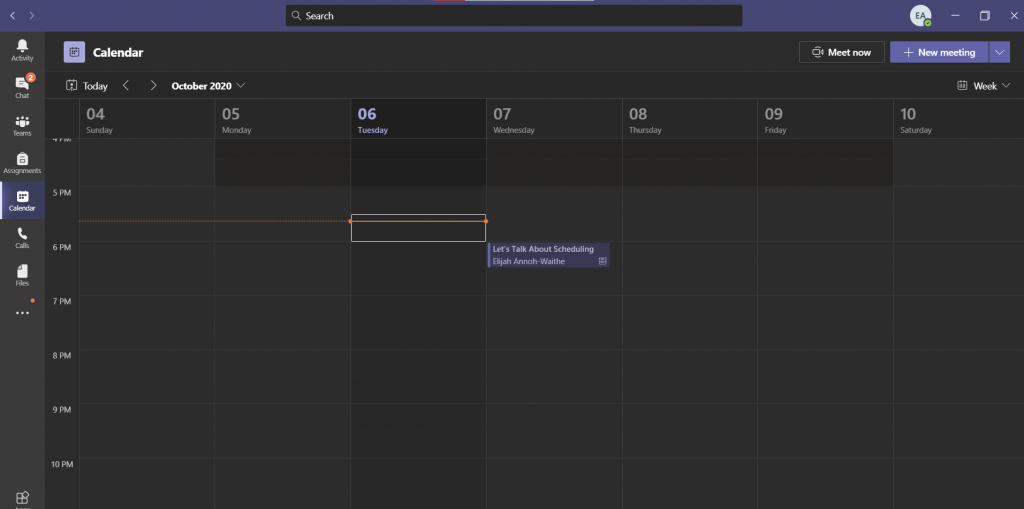Click the New meeting button
Screen dimensions: 1024x509
click(939, 52)
